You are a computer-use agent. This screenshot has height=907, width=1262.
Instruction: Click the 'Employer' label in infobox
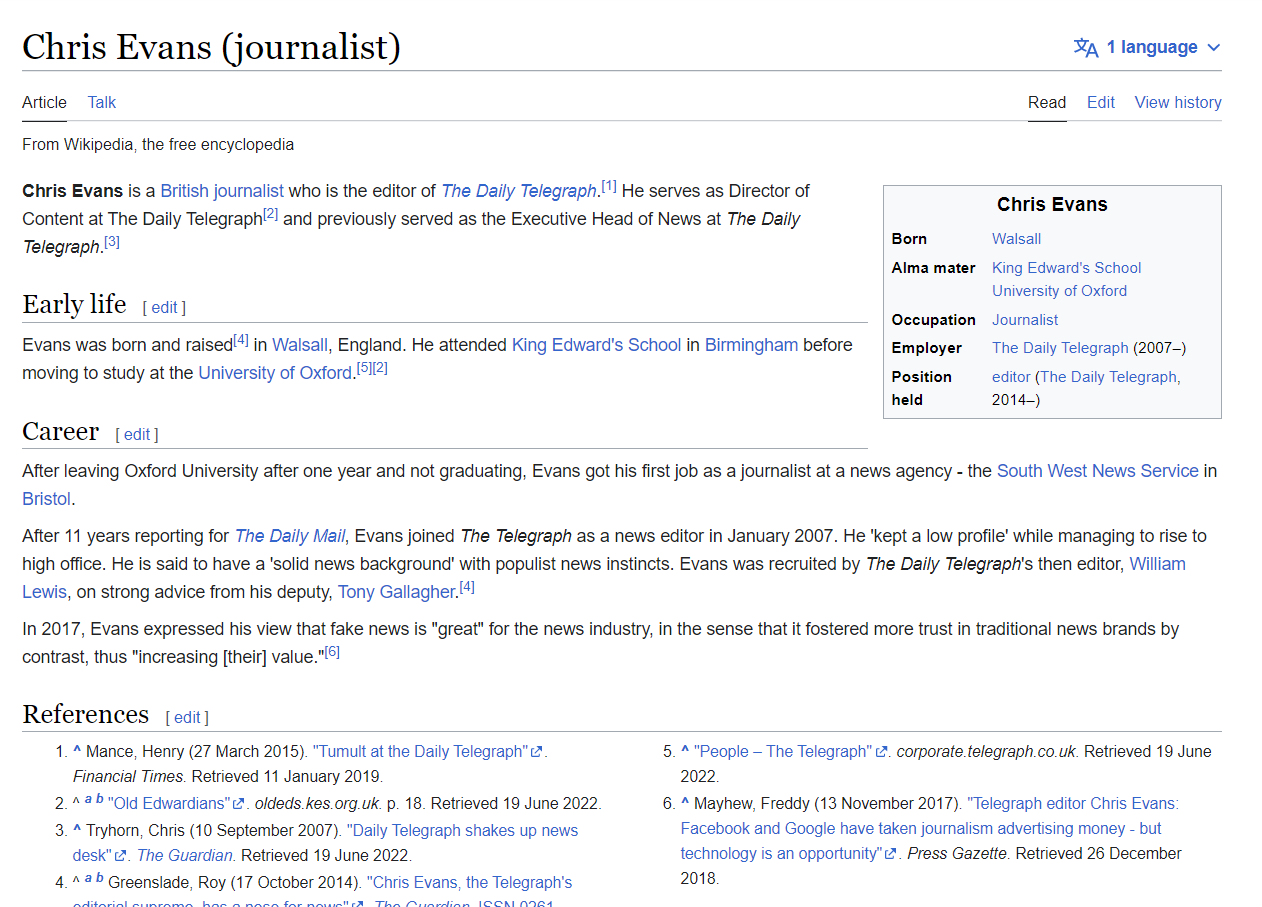click(x=927, y=348)
